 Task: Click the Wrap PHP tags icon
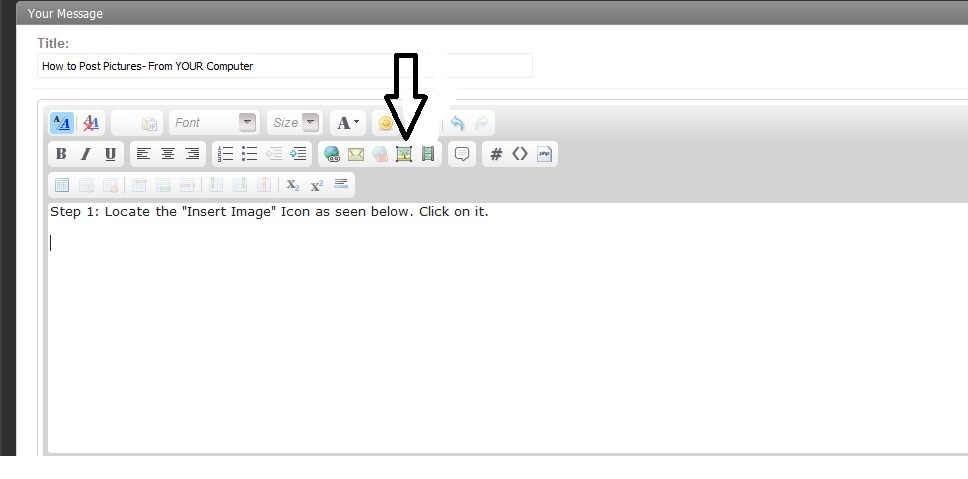[544, 154]
